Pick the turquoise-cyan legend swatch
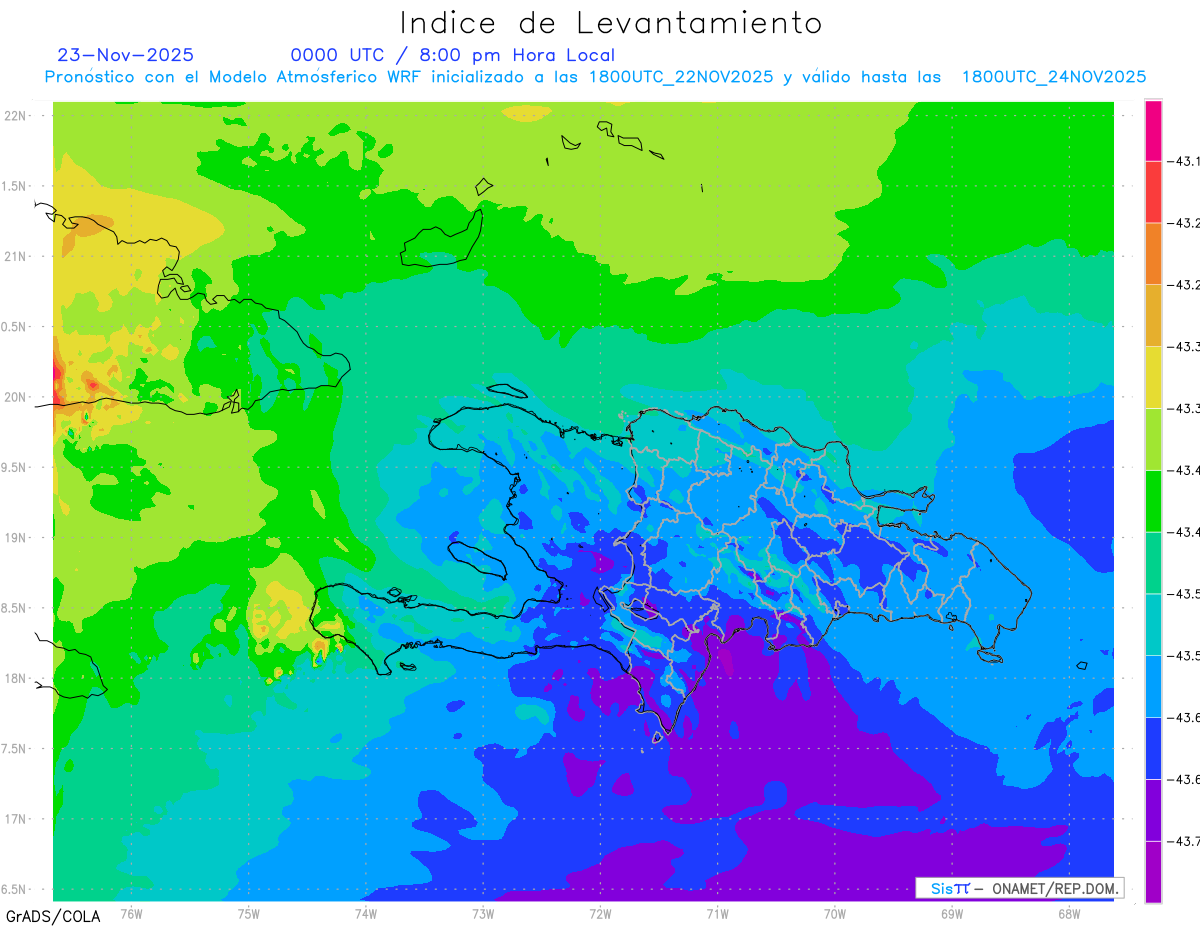 (x=1153, y=624)
